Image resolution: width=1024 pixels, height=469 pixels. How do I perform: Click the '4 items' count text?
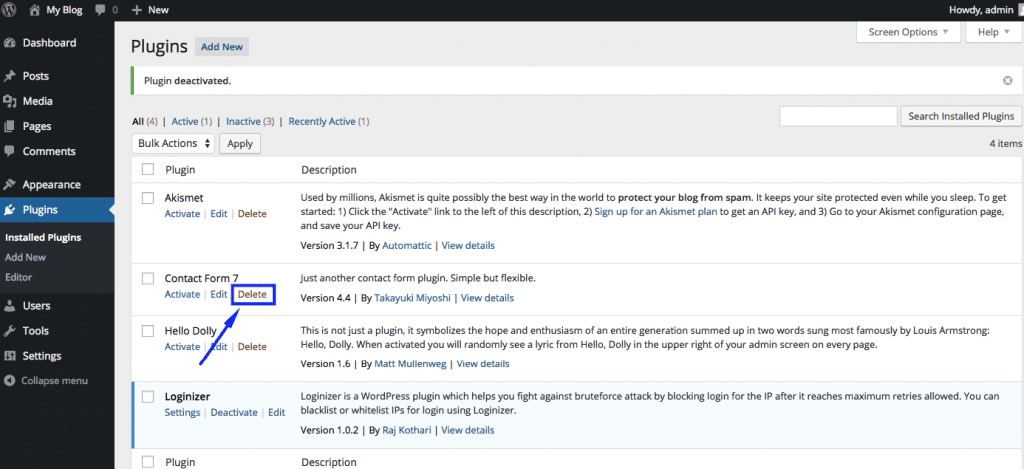tap(1005, 144)
